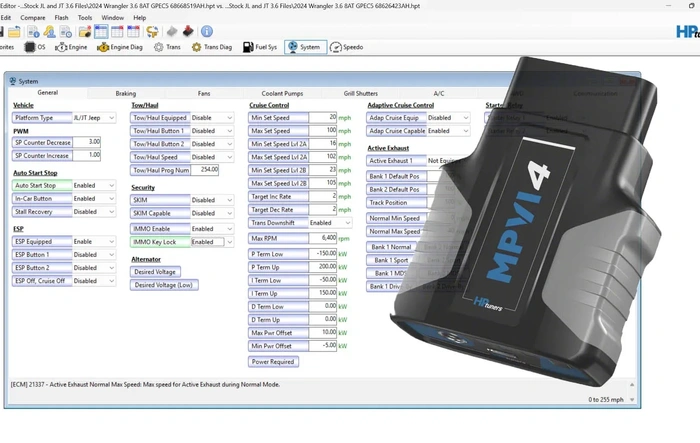Expand the Tow/Haul Equipped dropdown

(229, 118)
